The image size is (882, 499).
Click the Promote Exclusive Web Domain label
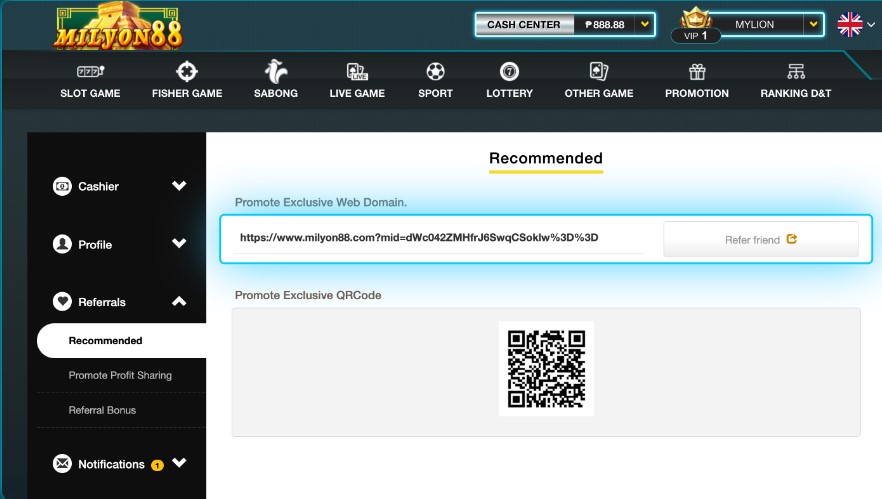point(321,203)
